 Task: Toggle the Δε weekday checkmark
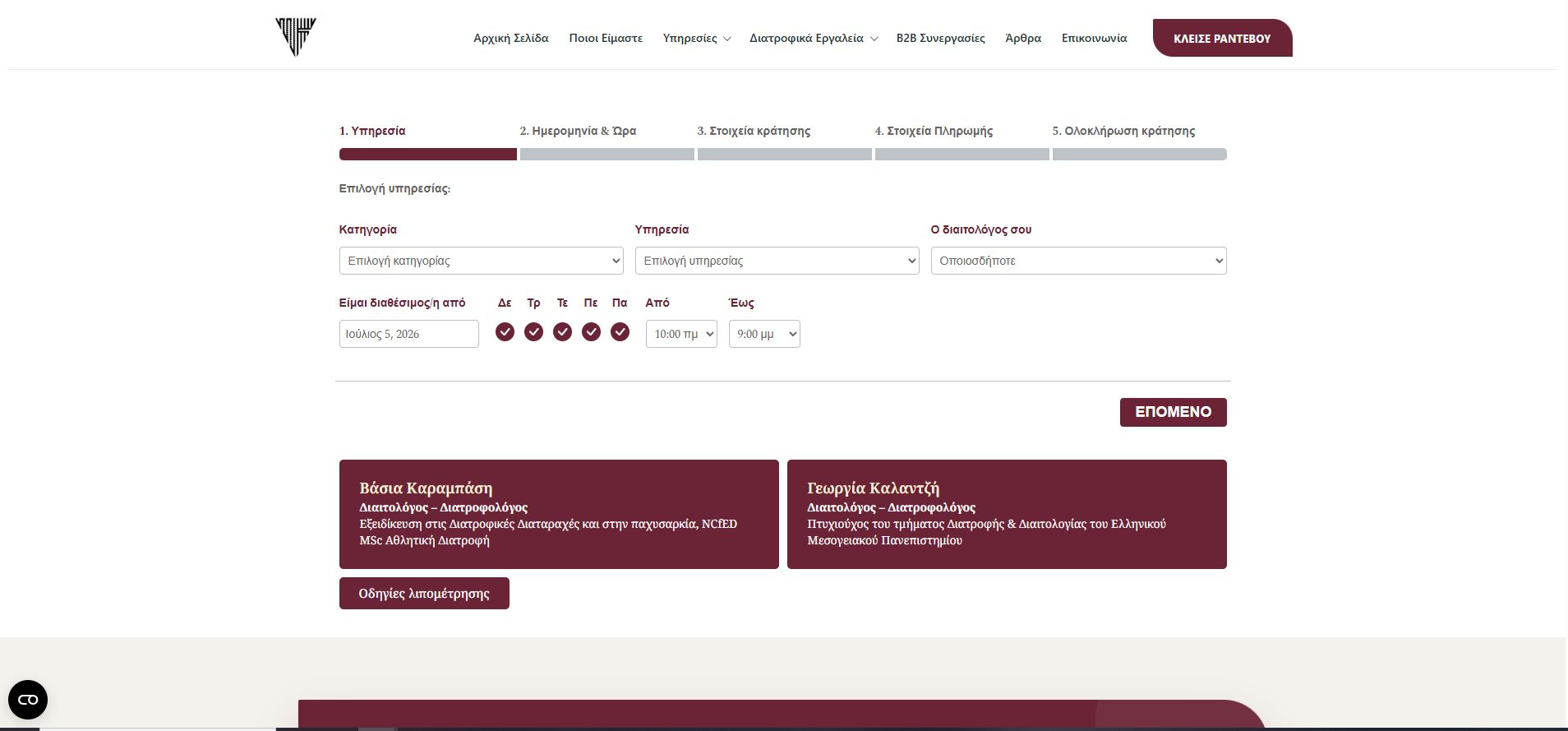click(x=505, y=331)
